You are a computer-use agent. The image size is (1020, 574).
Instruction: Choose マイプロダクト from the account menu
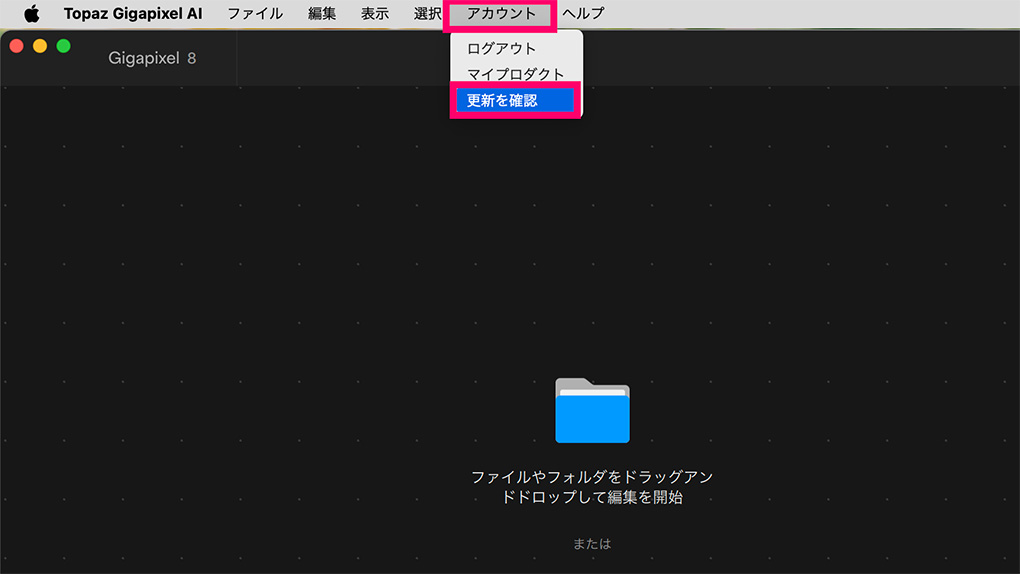517,74
